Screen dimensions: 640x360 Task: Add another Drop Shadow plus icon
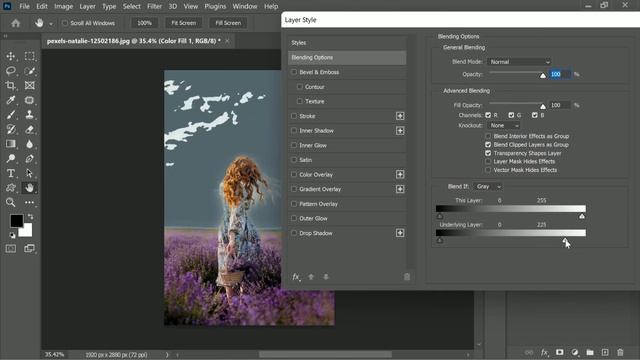click(x=400, y=233)
